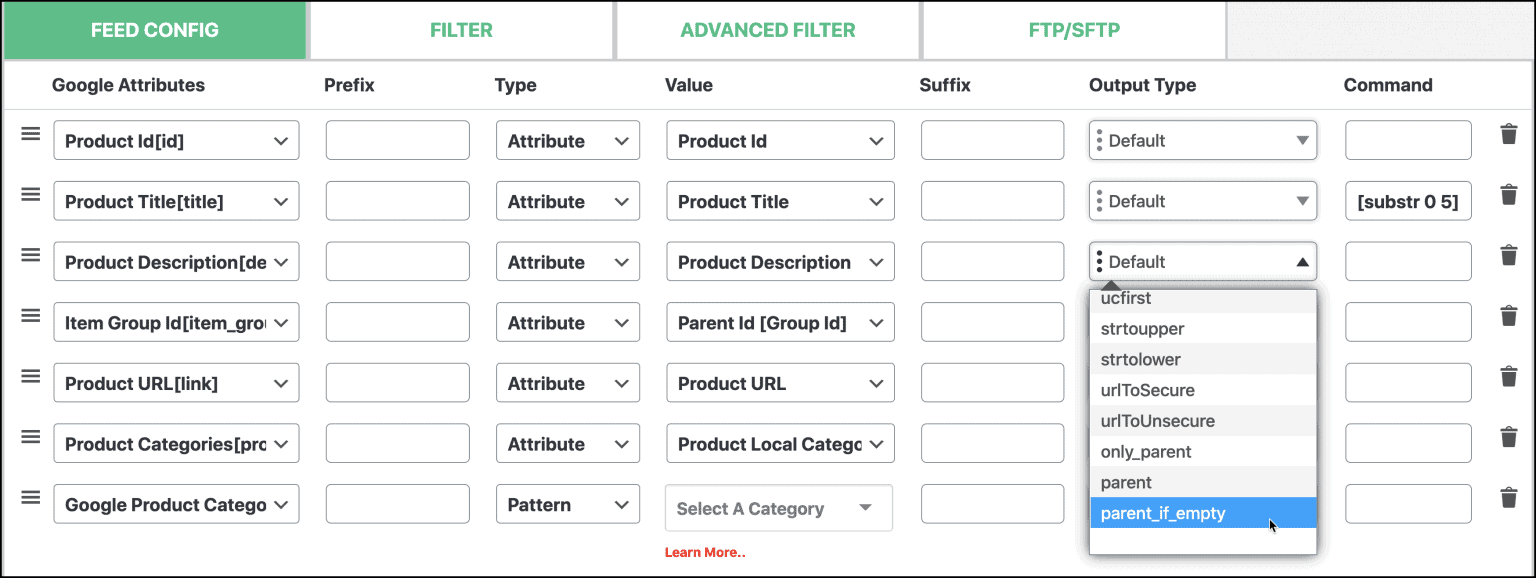
Task: Delete the Product URL attribute row
Action: 1509,377
